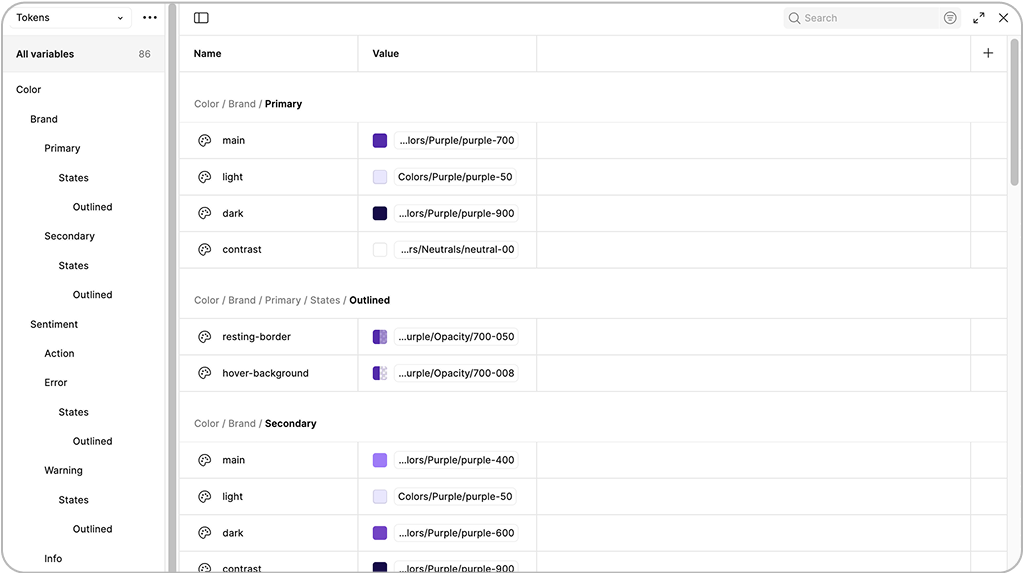Click in the Search variables field
The height and width of the screenshot is (573, 1023).
(x=870, y=18)
